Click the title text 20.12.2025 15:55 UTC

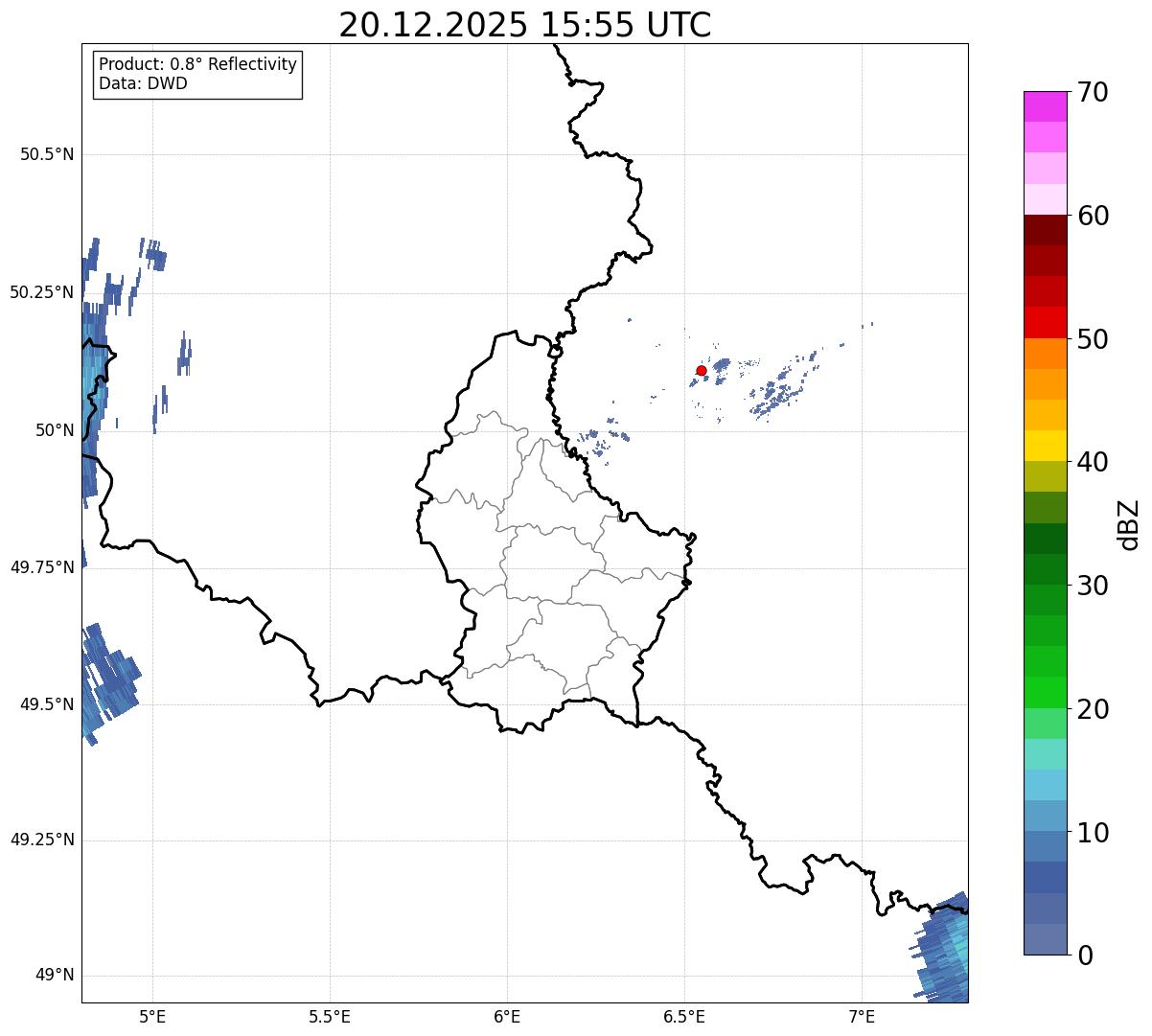click(525, 25)
